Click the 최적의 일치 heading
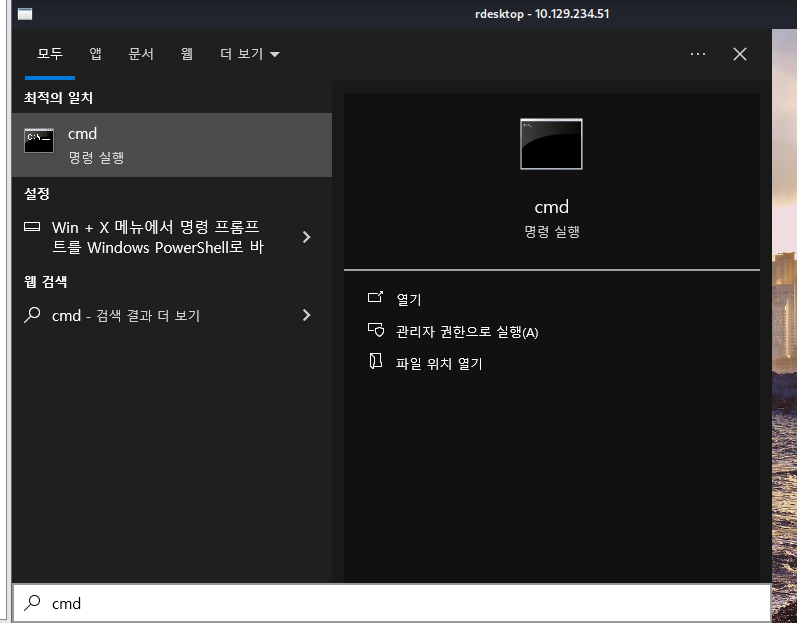This screenshot has height=623, width=797. pyautogui.click(x=58, y=98)
